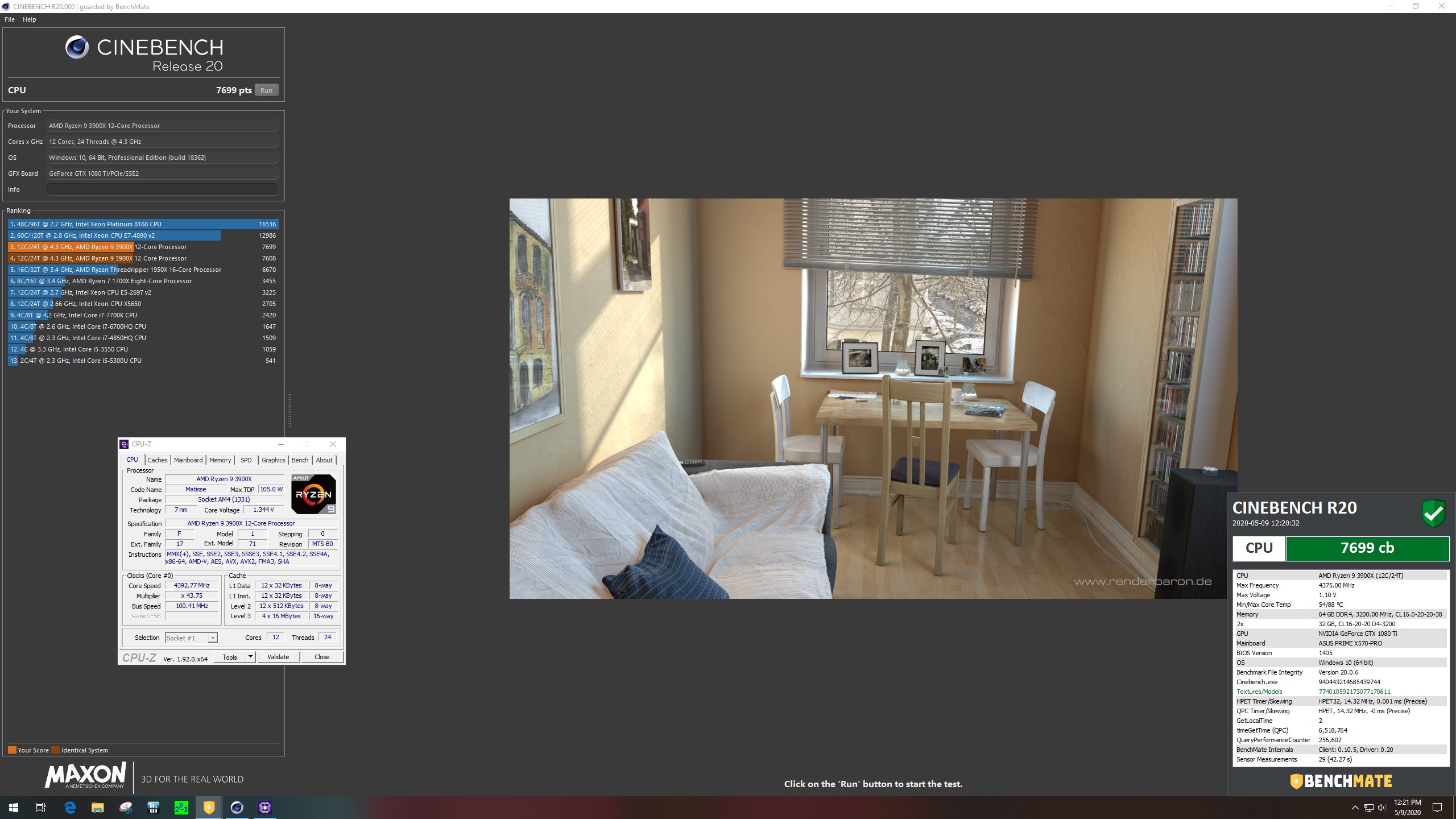The width and height of the screenshot is (1456, 819).
Task: Open the volume tray icon
Action: pos(1383,807)
